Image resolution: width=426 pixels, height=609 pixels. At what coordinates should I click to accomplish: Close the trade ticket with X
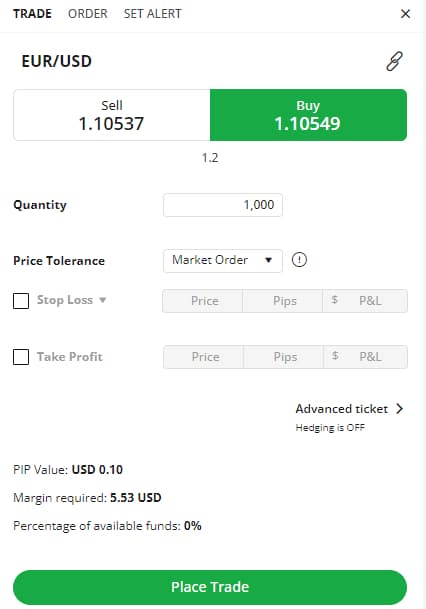click(x=405, y=14)
